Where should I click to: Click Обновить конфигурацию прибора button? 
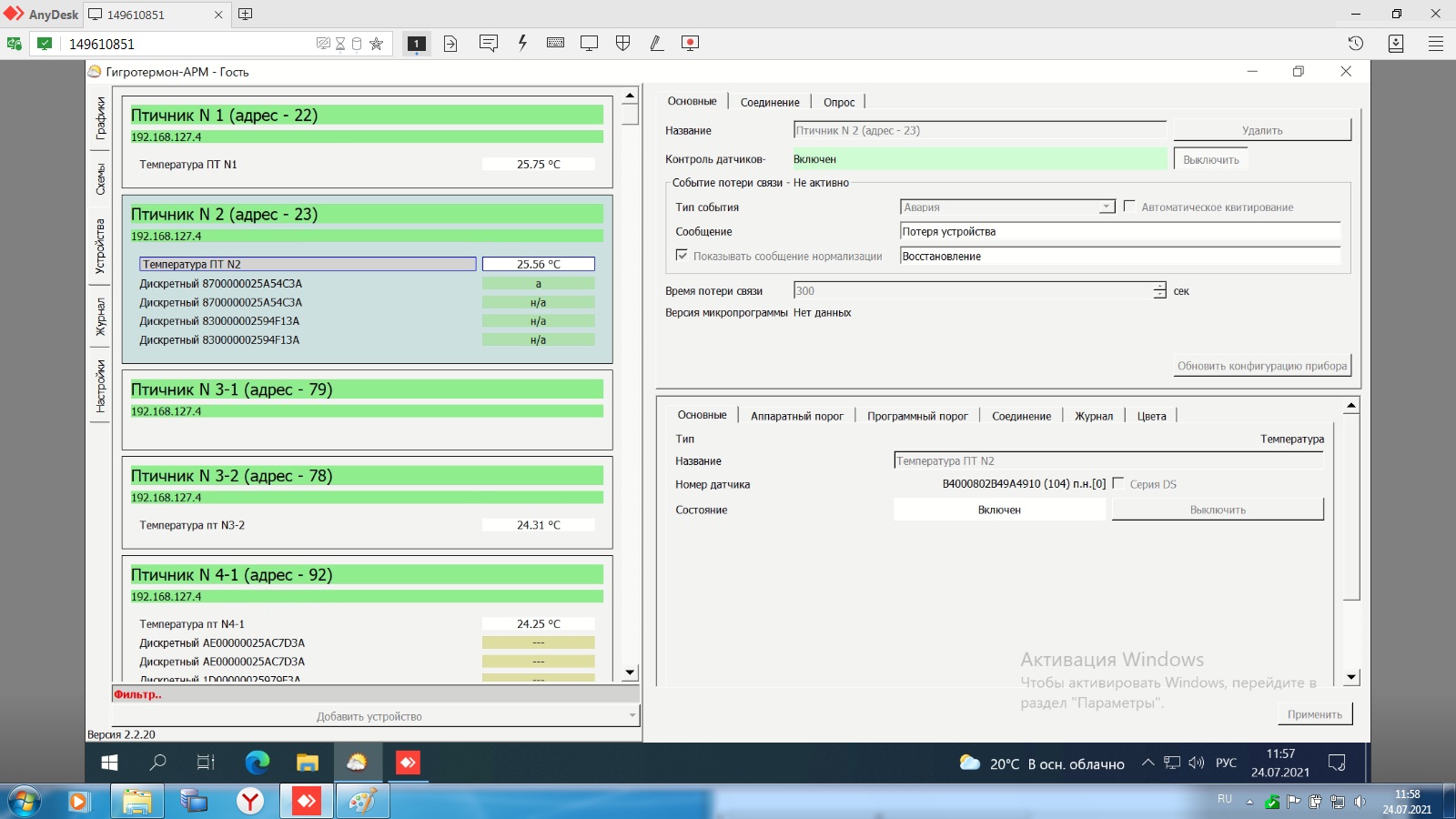click(1262, 366)
